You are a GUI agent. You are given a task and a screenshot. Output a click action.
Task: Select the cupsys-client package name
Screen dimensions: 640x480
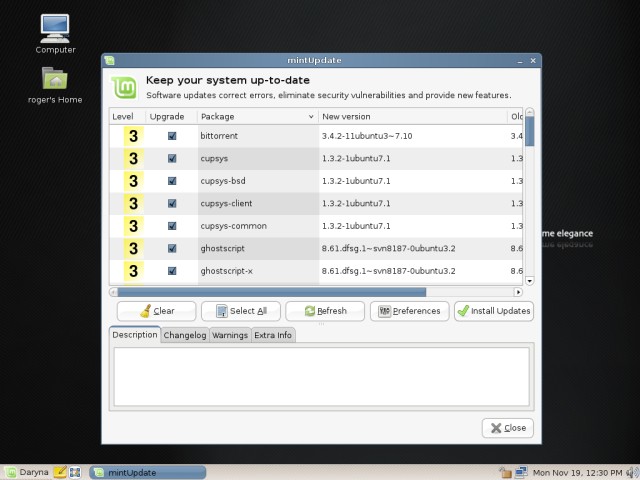click(226, 203)
